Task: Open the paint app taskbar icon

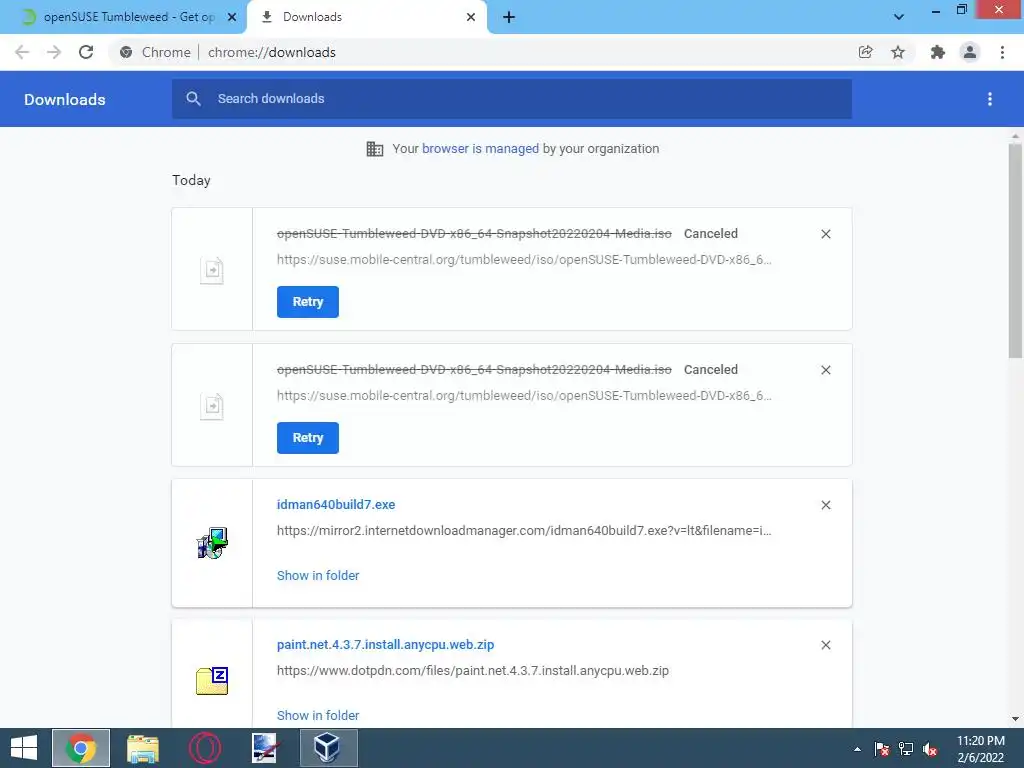Action: 266,748
